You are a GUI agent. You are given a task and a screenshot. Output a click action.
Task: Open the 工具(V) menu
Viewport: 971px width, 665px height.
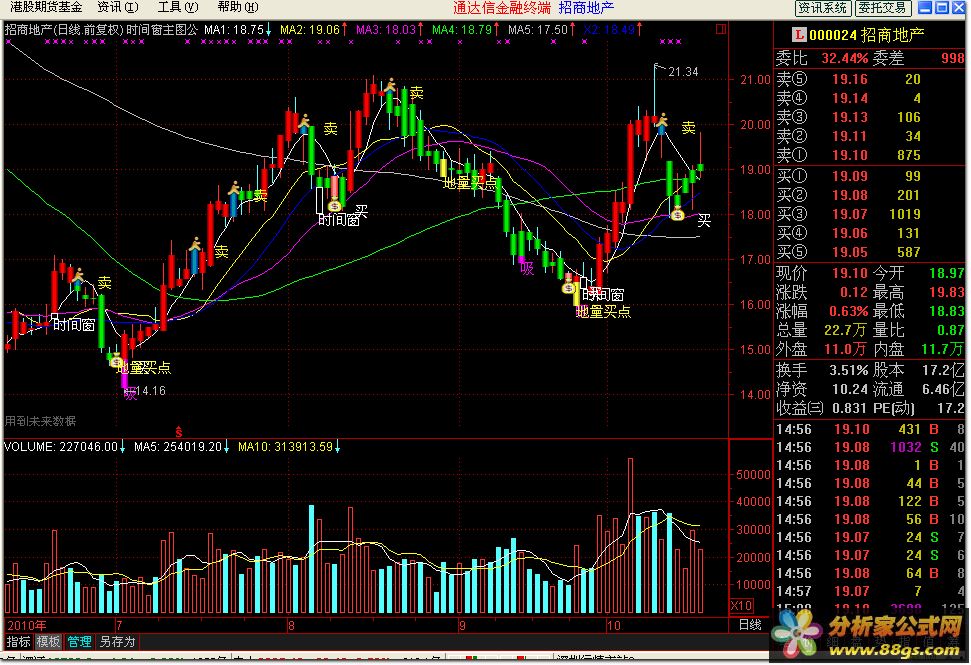178,7
